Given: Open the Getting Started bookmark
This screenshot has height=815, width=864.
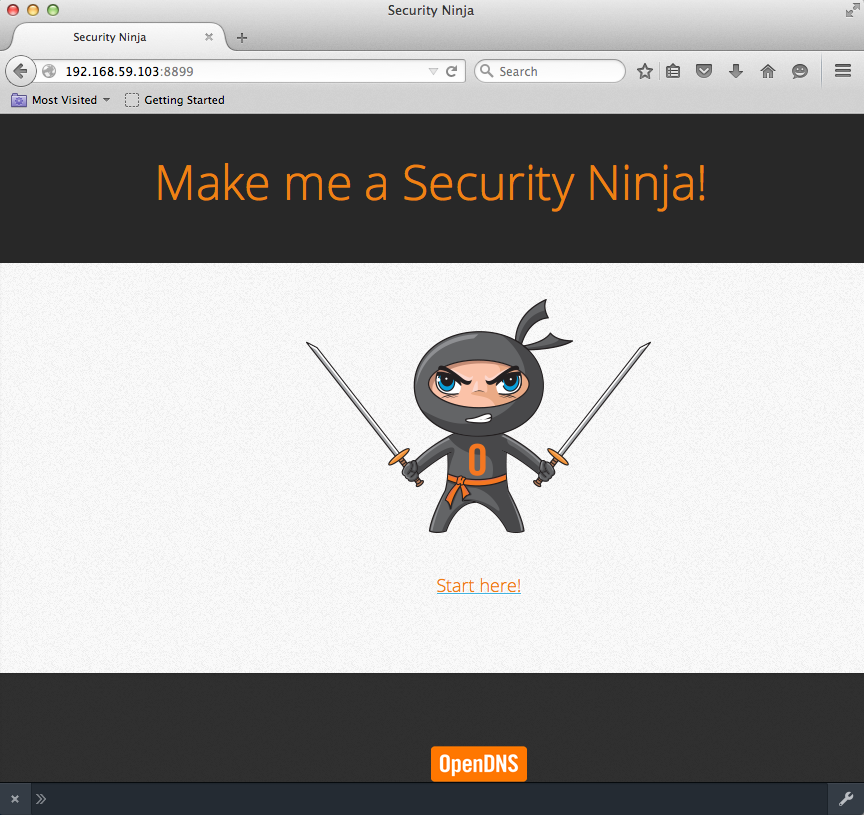Looking at the screenshot, I should 175,100.
